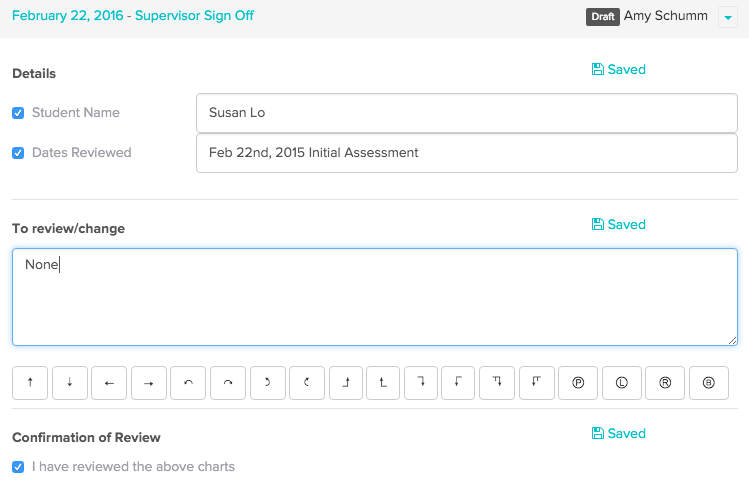Uncheck the Student Name checkbox
The width and height of the screenshot is (749, 489).
[x=18, y=113]
